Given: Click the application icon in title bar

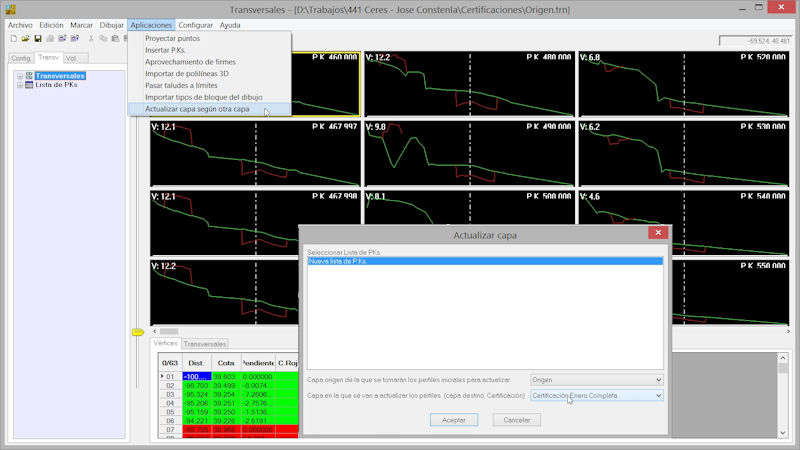Looking at the screenshot, I should pyautogui.click(x=10, y=9).
